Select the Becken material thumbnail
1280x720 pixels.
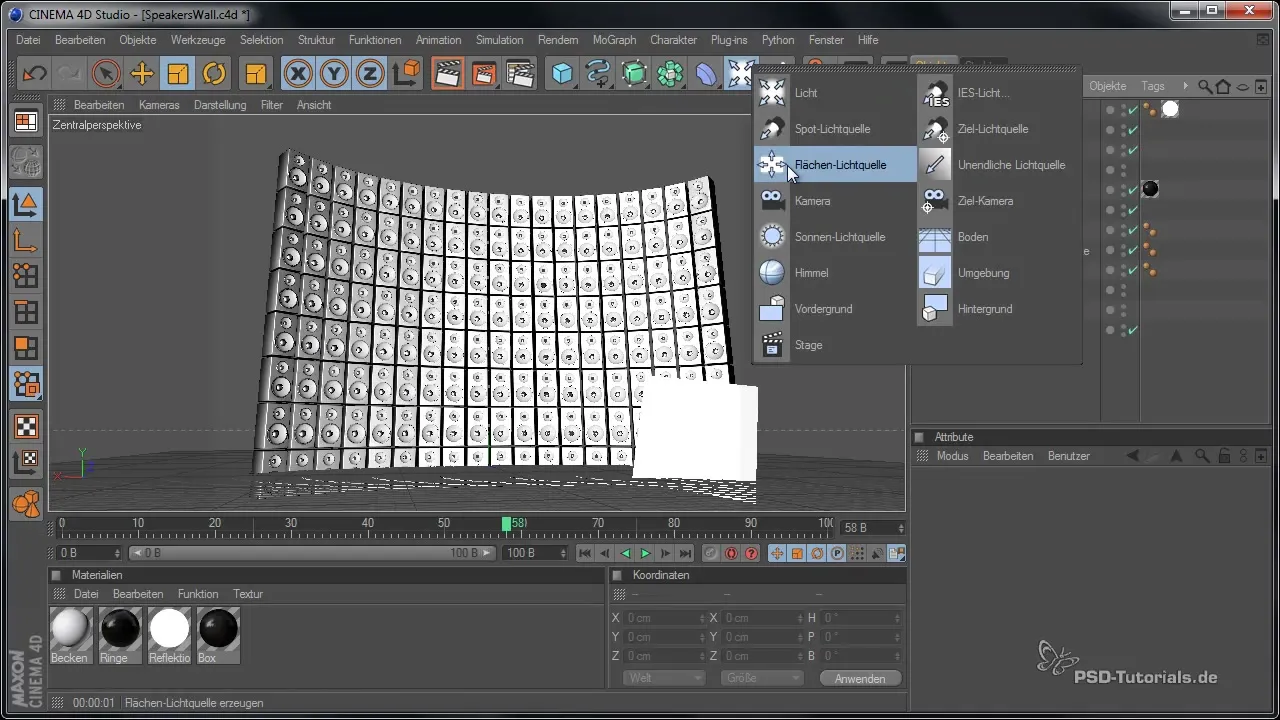71,634
